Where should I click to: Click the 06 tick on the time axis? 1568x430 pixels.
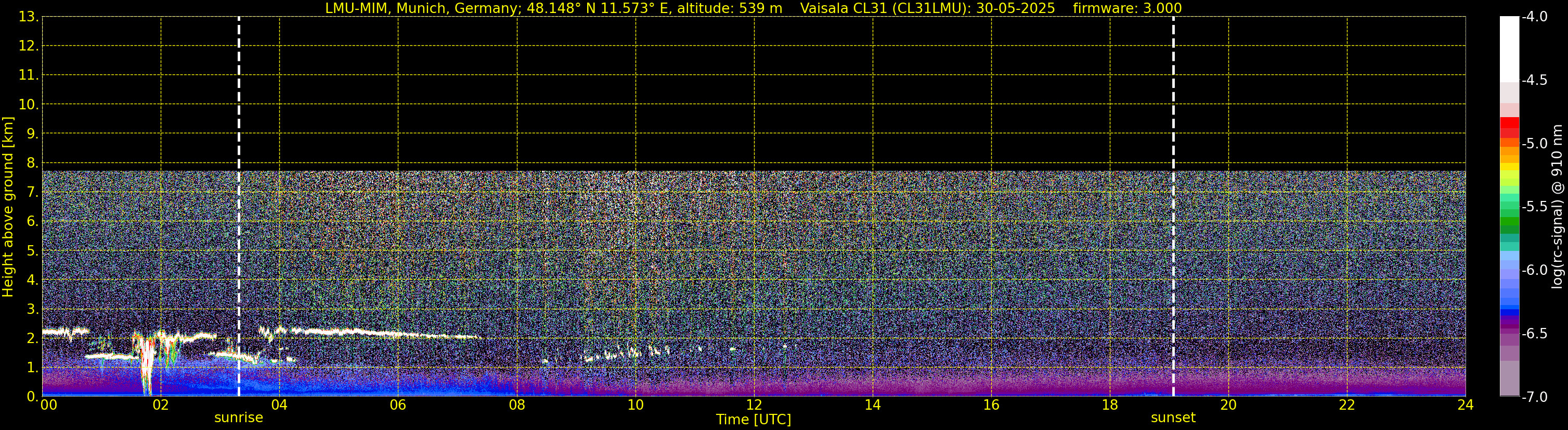click(397, 405)
